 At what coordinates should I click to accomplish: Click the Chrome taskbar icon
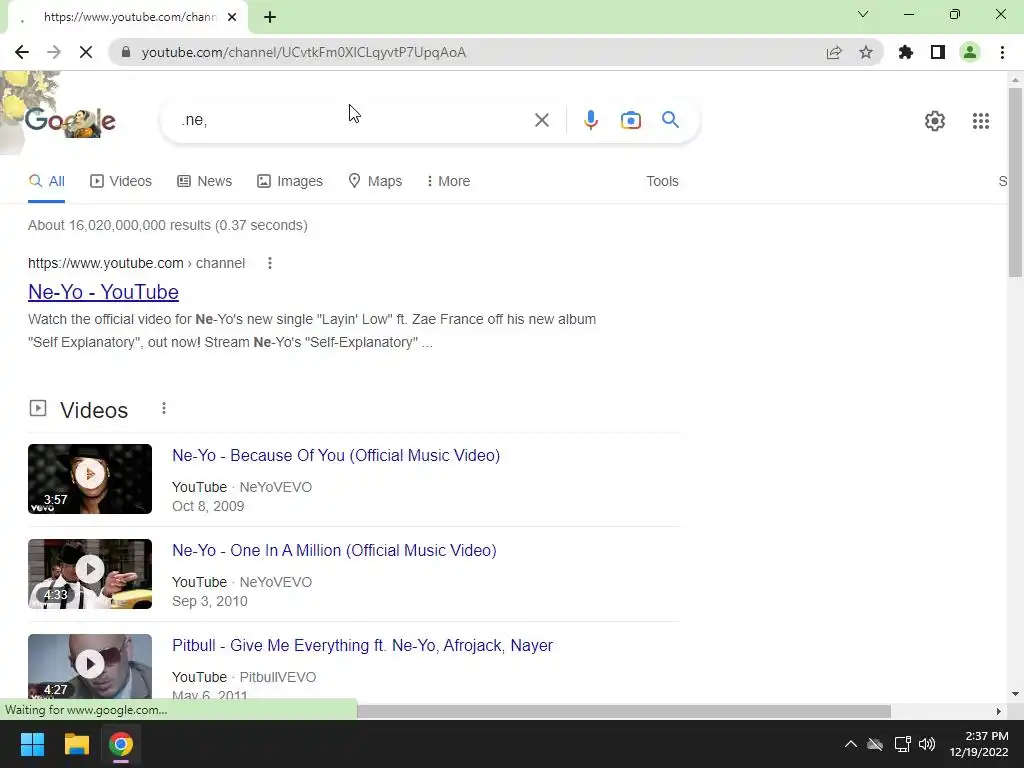click(121, 744)
